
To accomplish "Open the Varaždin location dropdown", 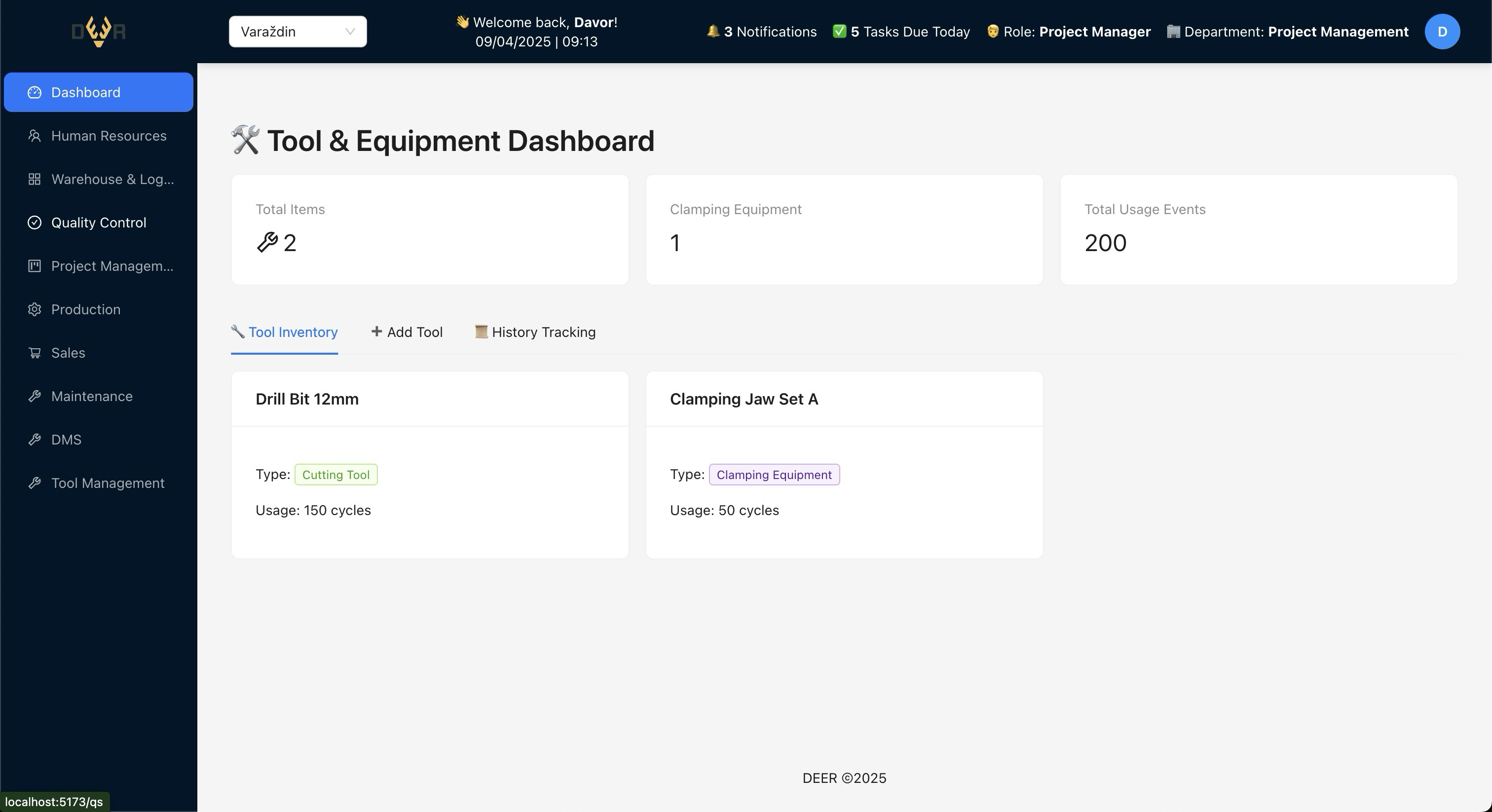I will [298, 31].
